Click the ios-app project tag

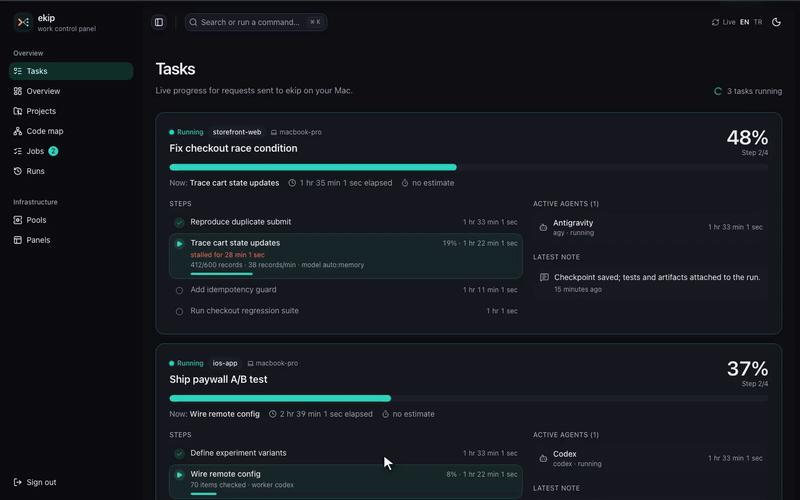pos(225,363)
